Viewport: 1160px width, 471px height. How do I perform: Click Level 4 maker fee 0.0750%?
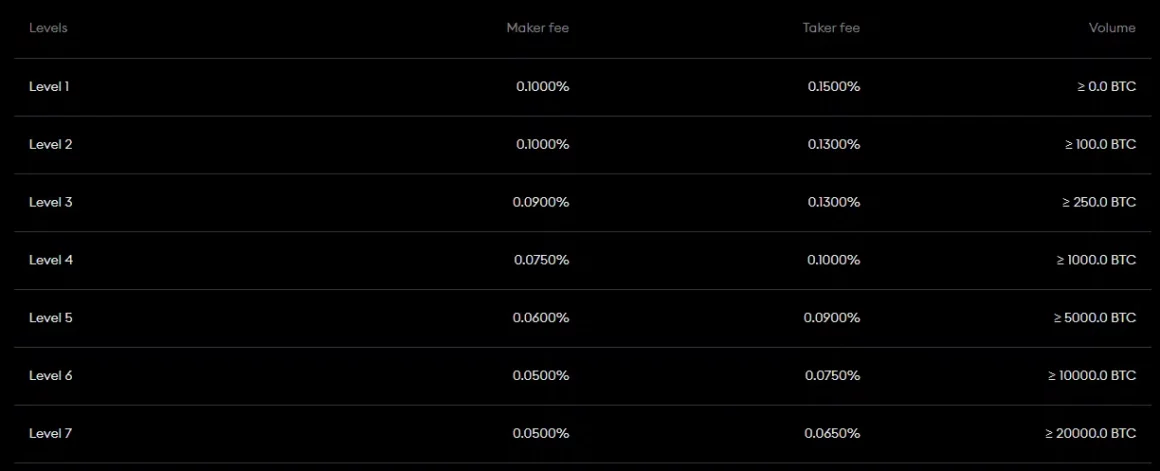pyautogui.click(x=542, y=260)
